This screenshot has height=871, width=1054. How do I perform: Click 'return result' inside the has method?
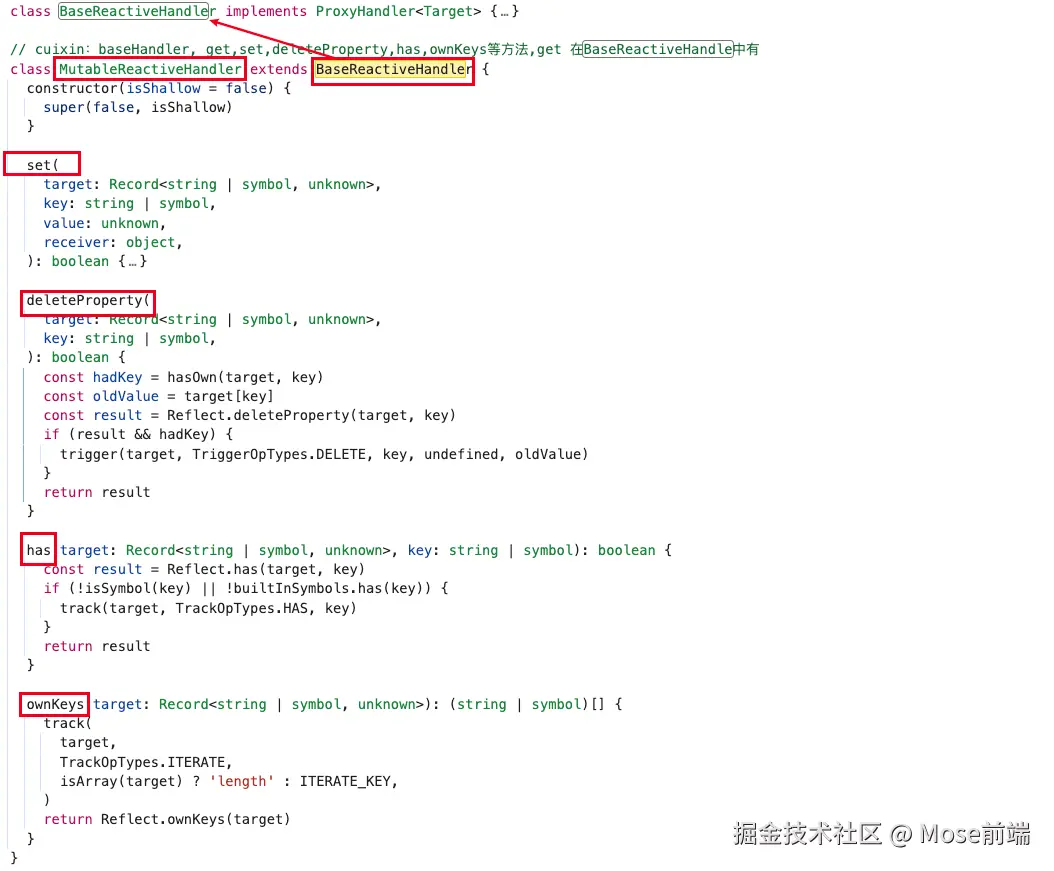point(97,647)
